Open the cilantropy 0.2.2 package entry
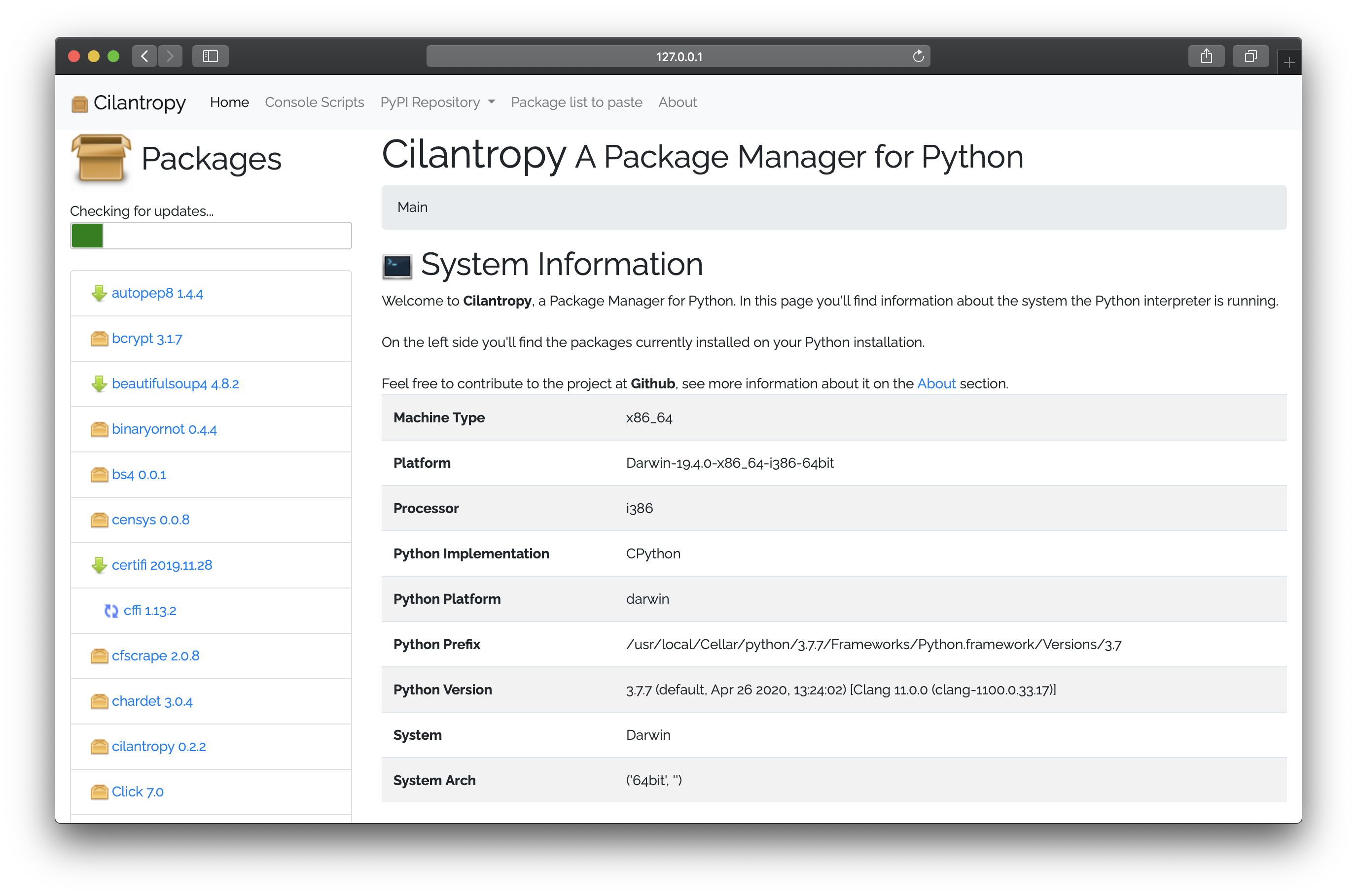This screenshot has width=1357, height=896. click(x=158, y=746)
